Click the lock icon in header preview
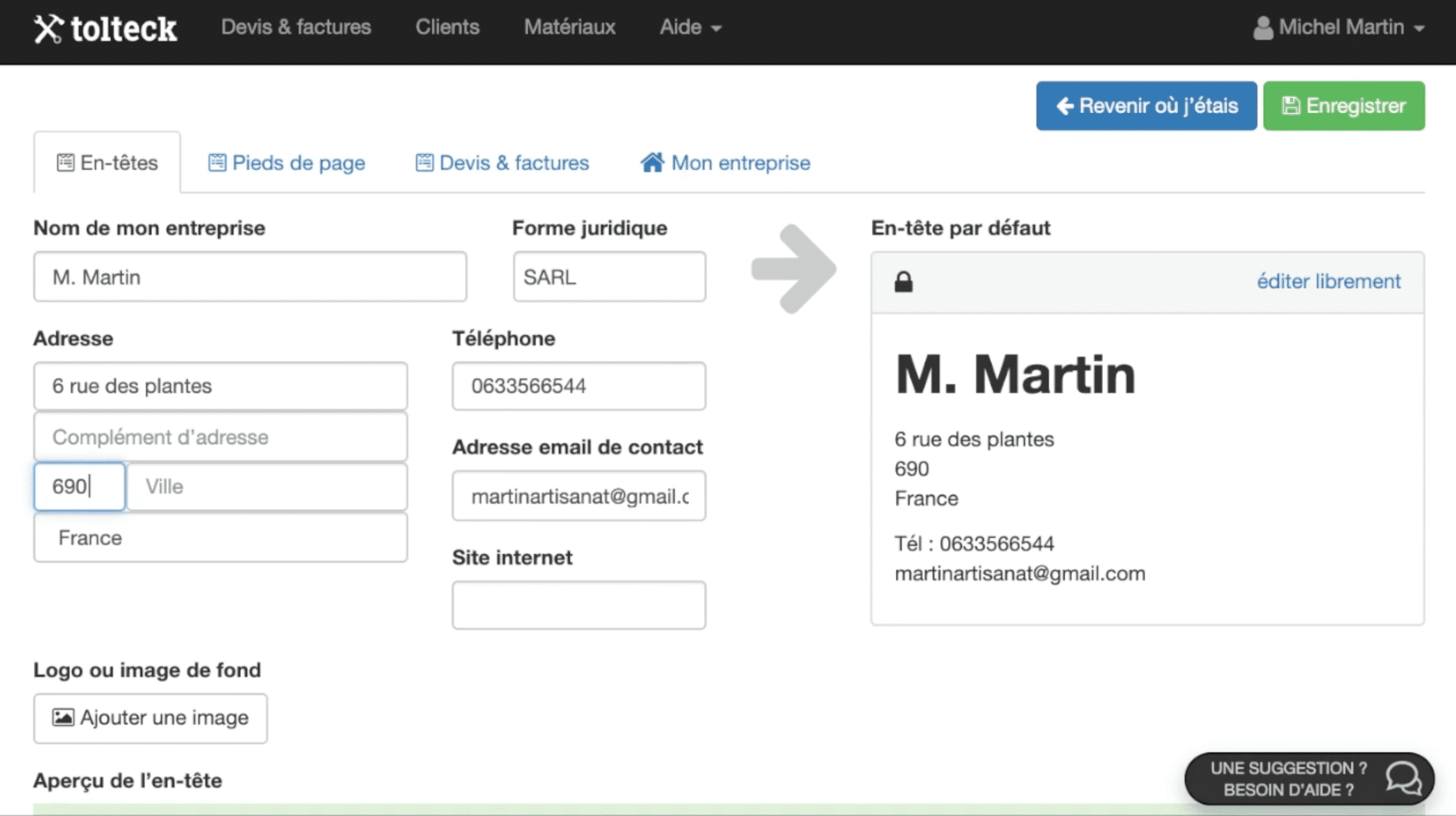The height and width of the screenshot is (816, 1456). [x=904, y=281]
